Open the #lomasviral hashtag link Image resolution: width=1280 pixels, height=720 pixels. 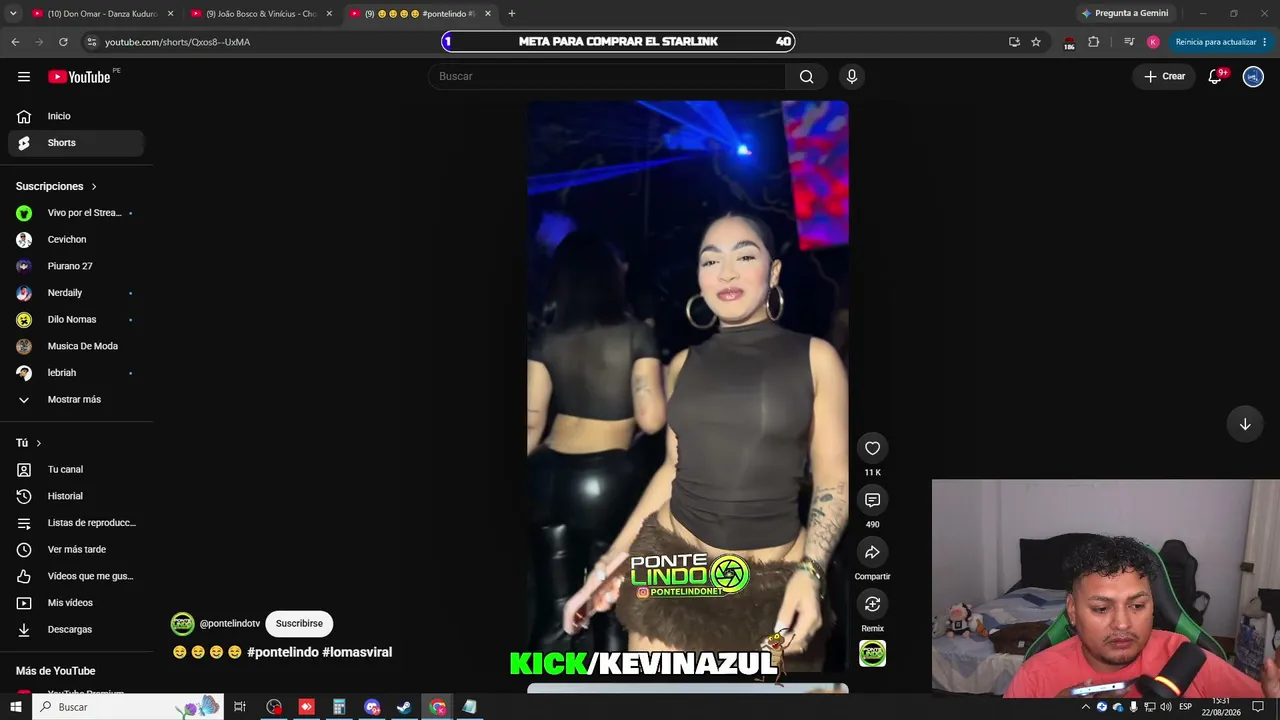click(357, 652)
